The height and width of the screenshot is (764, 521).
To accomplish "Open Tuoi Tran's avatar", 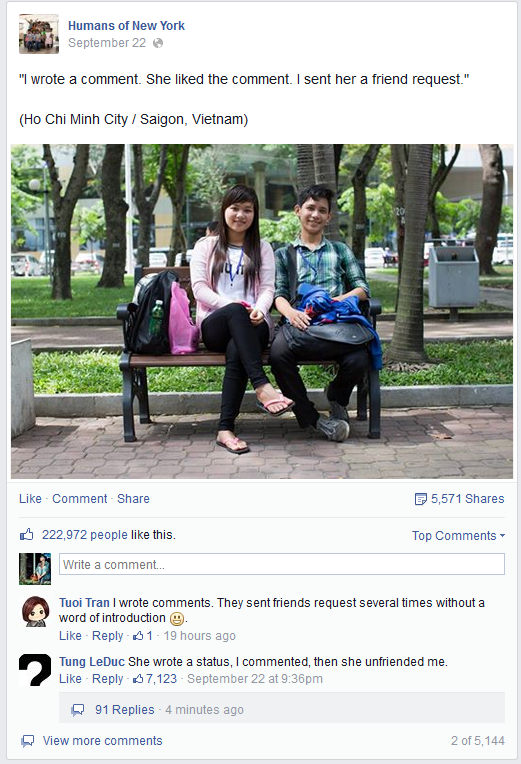I will point(36,611).
